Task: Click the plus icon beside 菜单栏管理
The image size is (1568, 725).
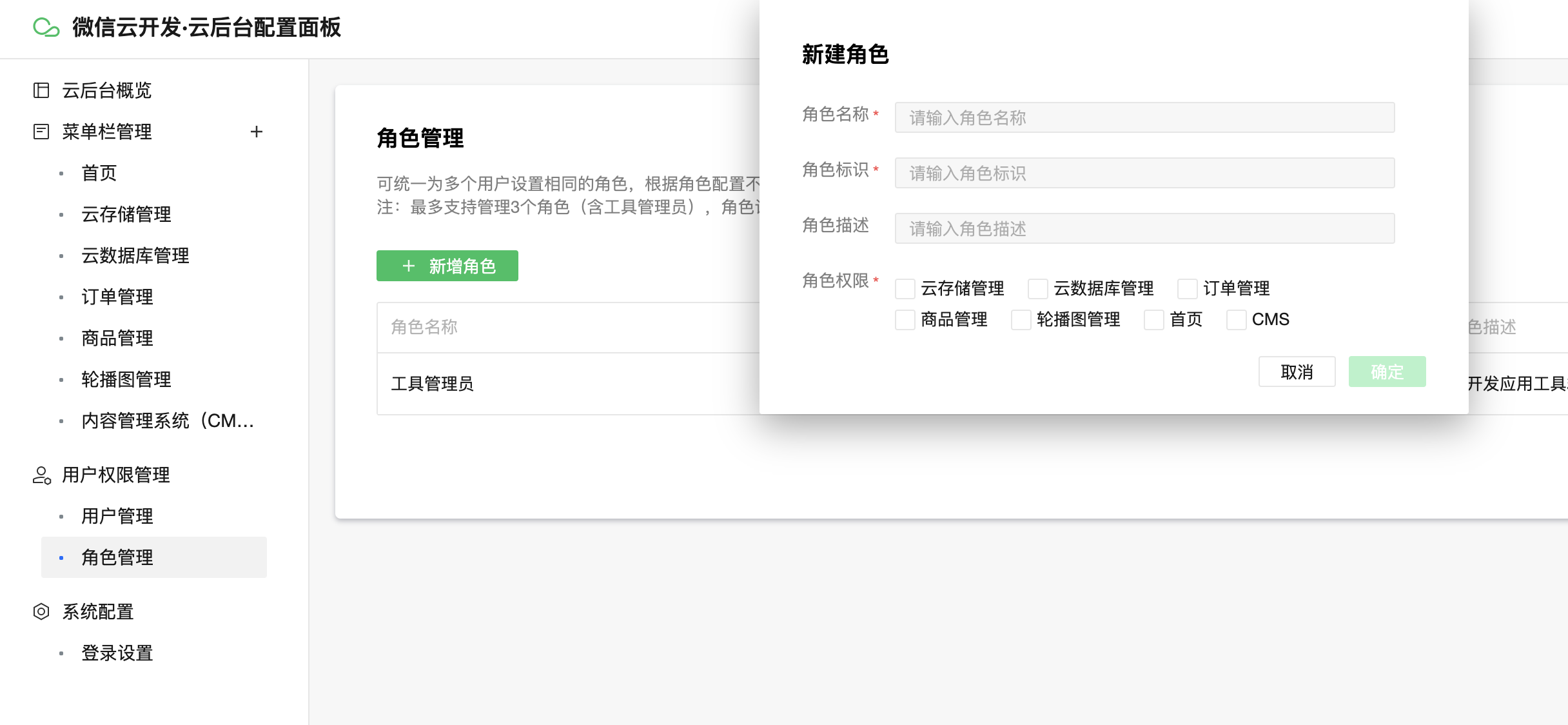Action: 256,132
